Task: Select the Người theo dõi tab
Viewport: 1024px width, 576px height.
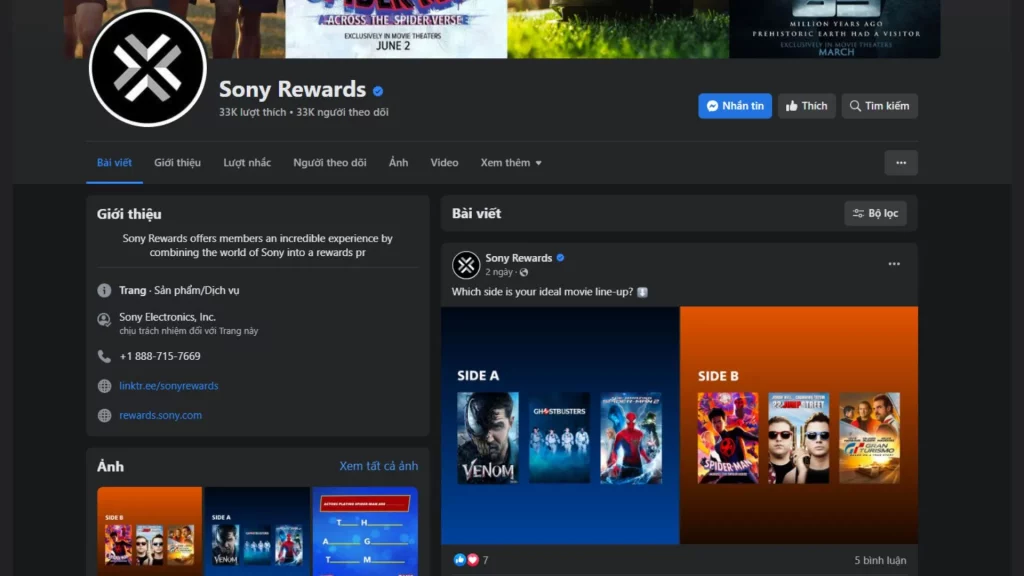Action: tap(330, 162)
